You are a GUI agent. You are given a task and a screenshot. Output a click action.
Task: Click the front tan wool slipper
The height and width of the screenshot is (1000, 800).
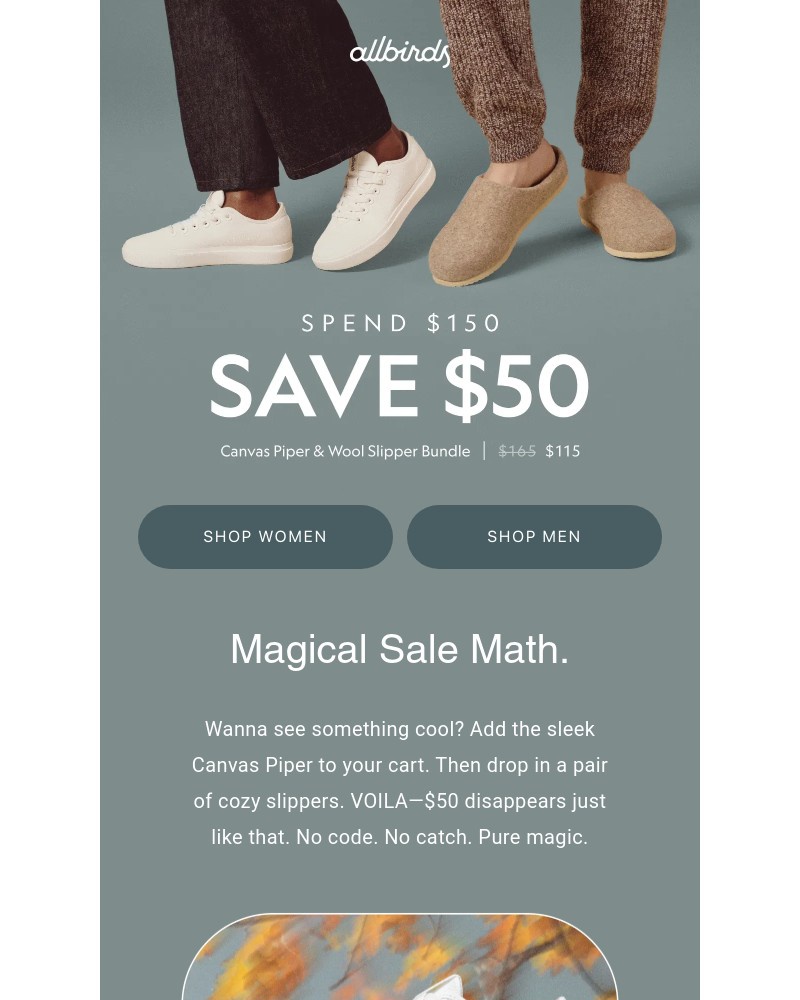pos(498,220)
